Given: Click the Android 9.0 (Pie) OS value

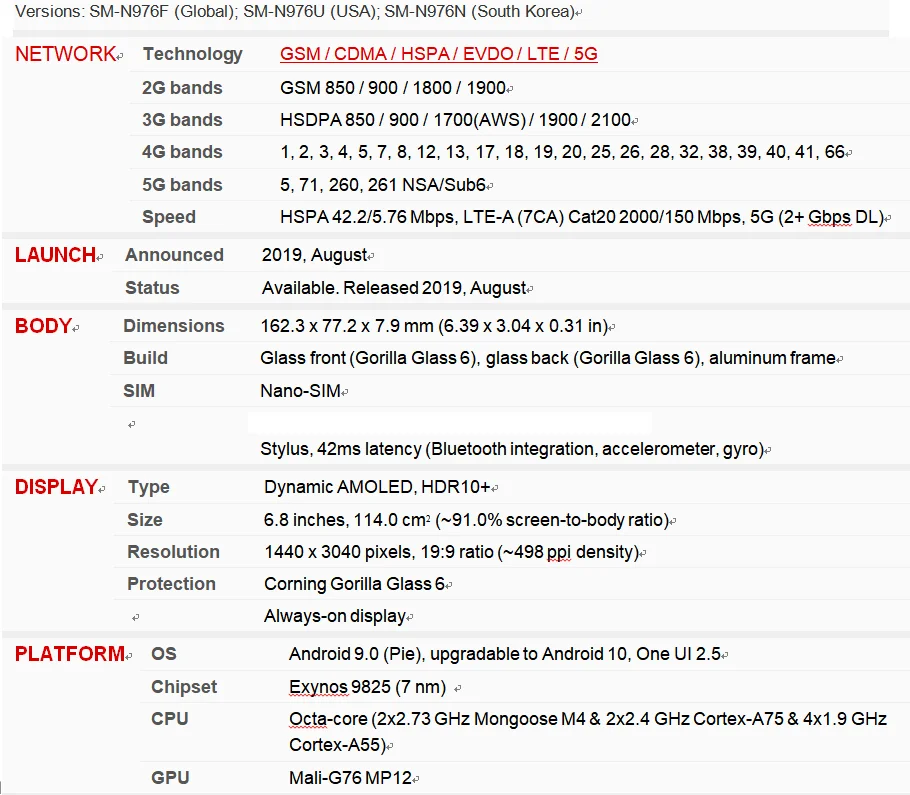Looking at the screenshot, I should tap(505, 653).
